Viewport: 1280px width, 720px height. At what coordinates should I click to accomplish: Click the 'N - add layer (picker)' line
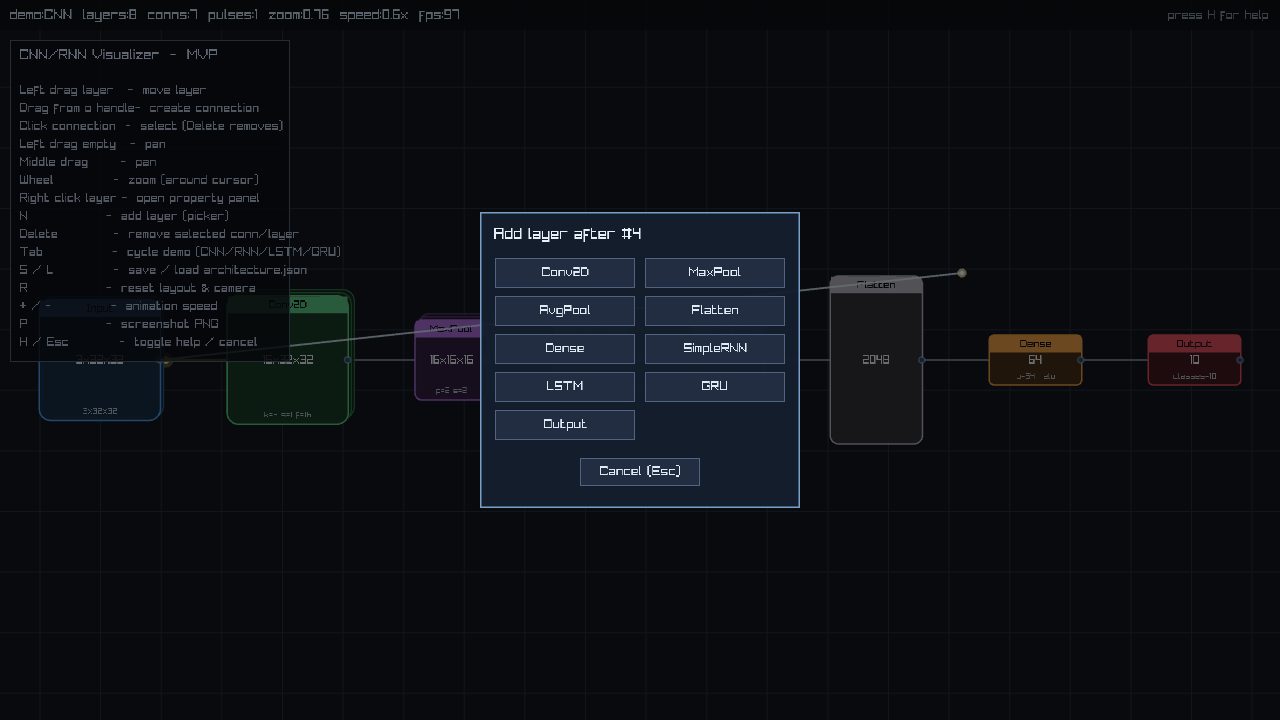click(124, 216)
